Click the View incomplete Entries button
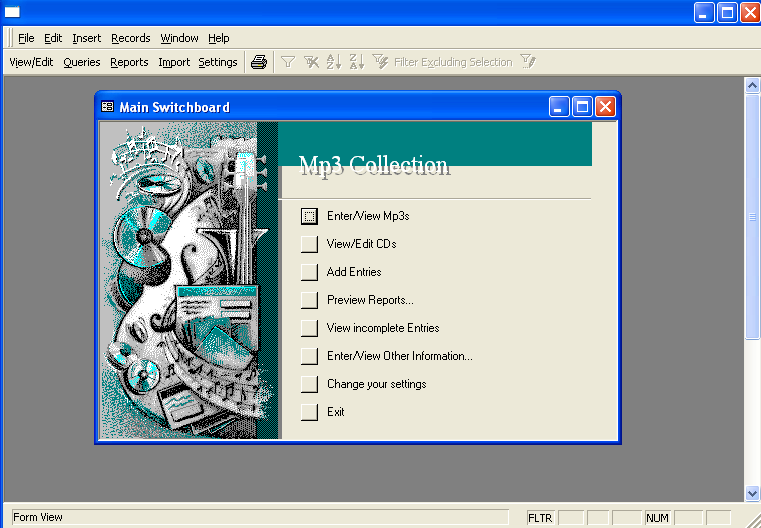This screenshot has width=761, height=528. pos(309,328)
